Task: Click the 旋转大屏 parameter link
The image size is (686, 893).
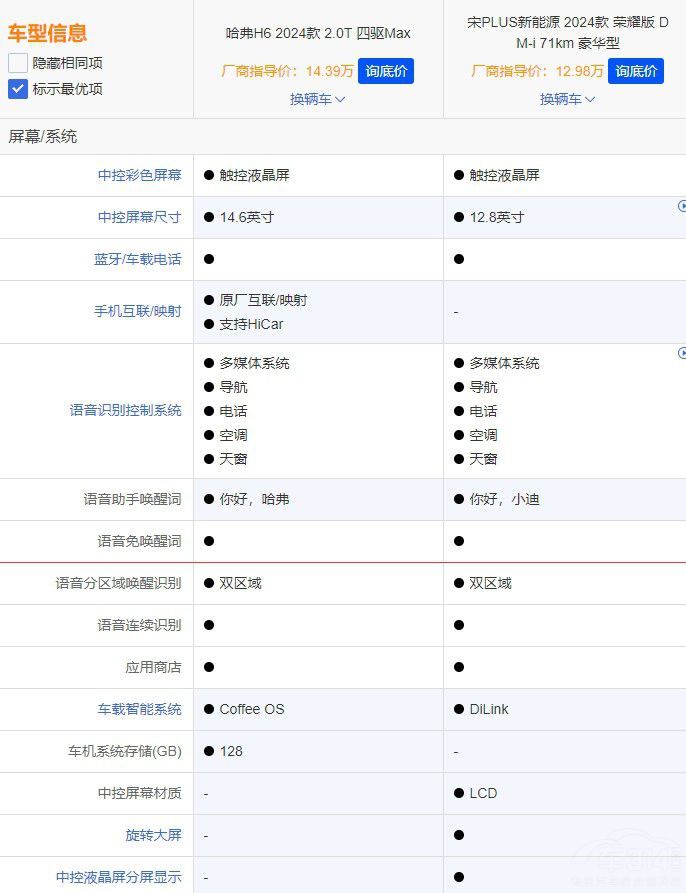Action: (x=153, y=835)
